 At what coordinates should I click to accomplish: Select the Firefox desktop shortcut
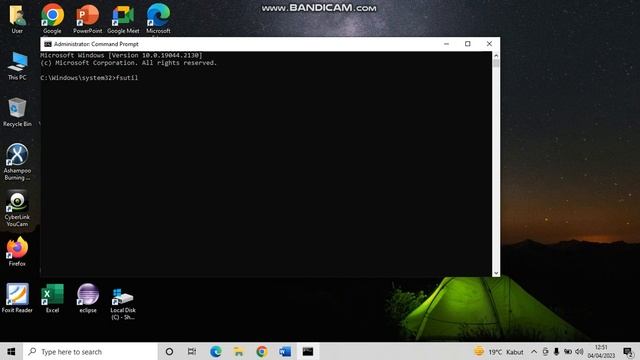point(17,251)
